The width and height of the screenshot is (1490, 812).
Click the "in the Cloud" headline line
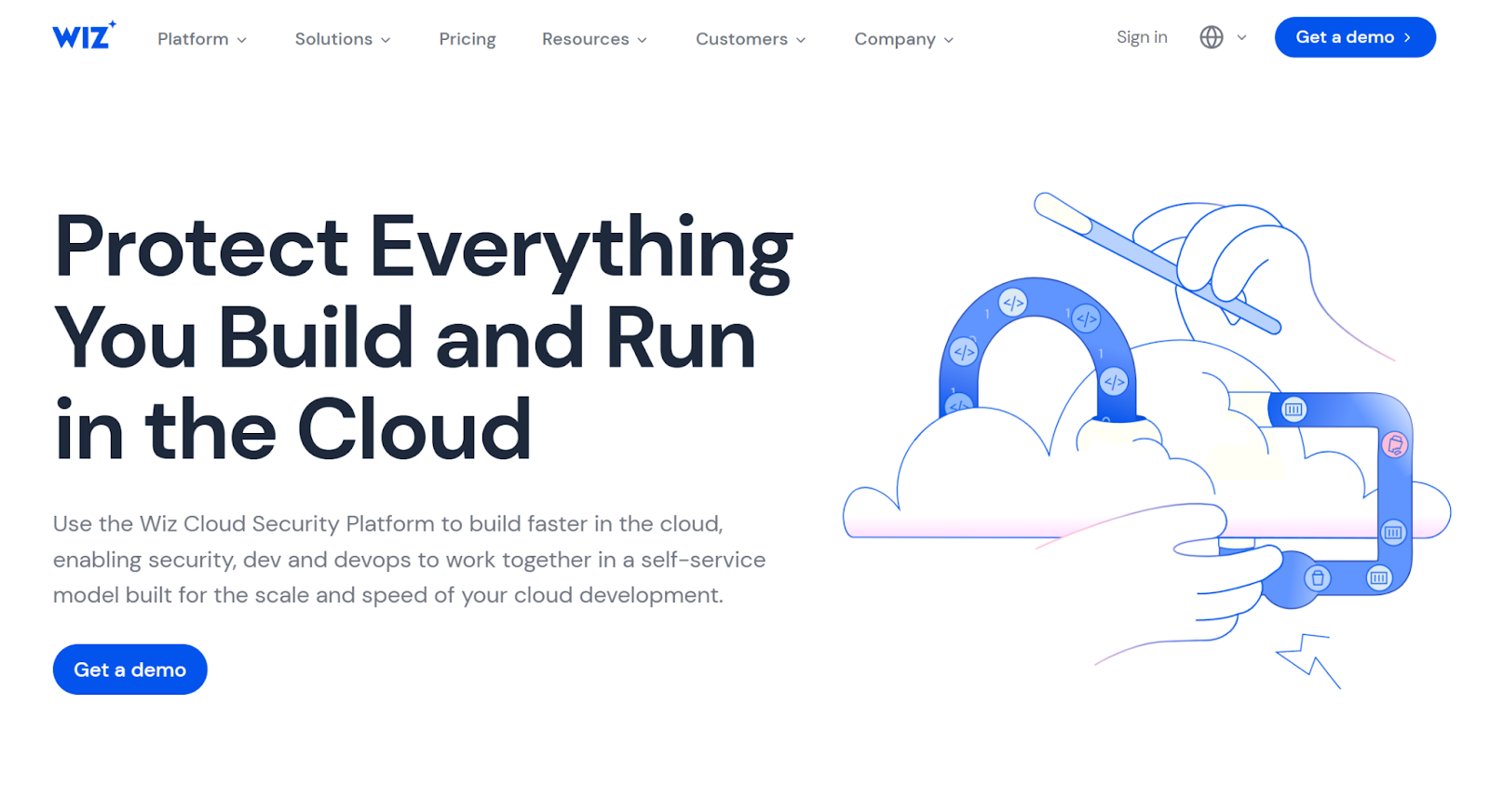point(292,430)
